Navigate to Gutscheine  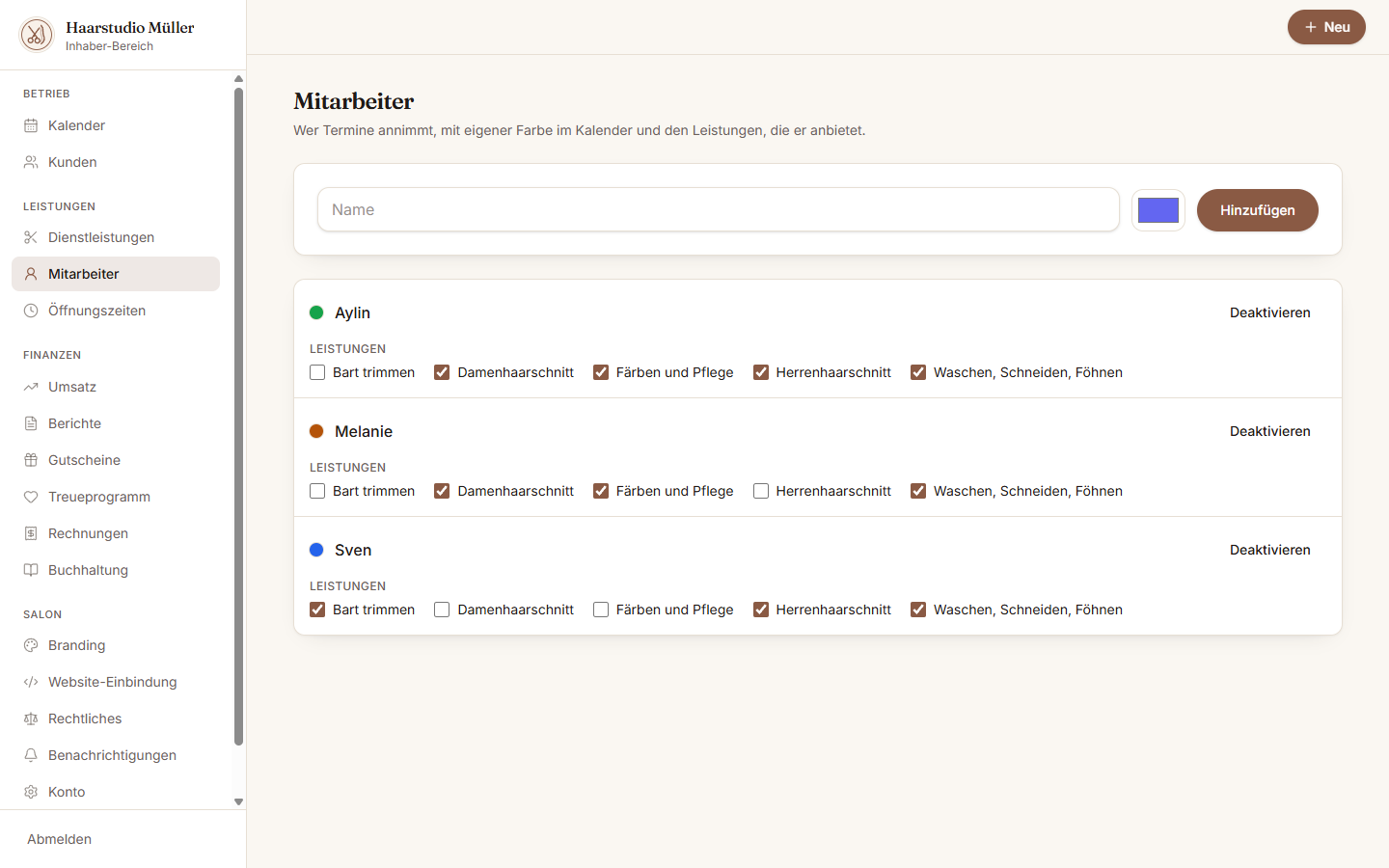[116, 460]
